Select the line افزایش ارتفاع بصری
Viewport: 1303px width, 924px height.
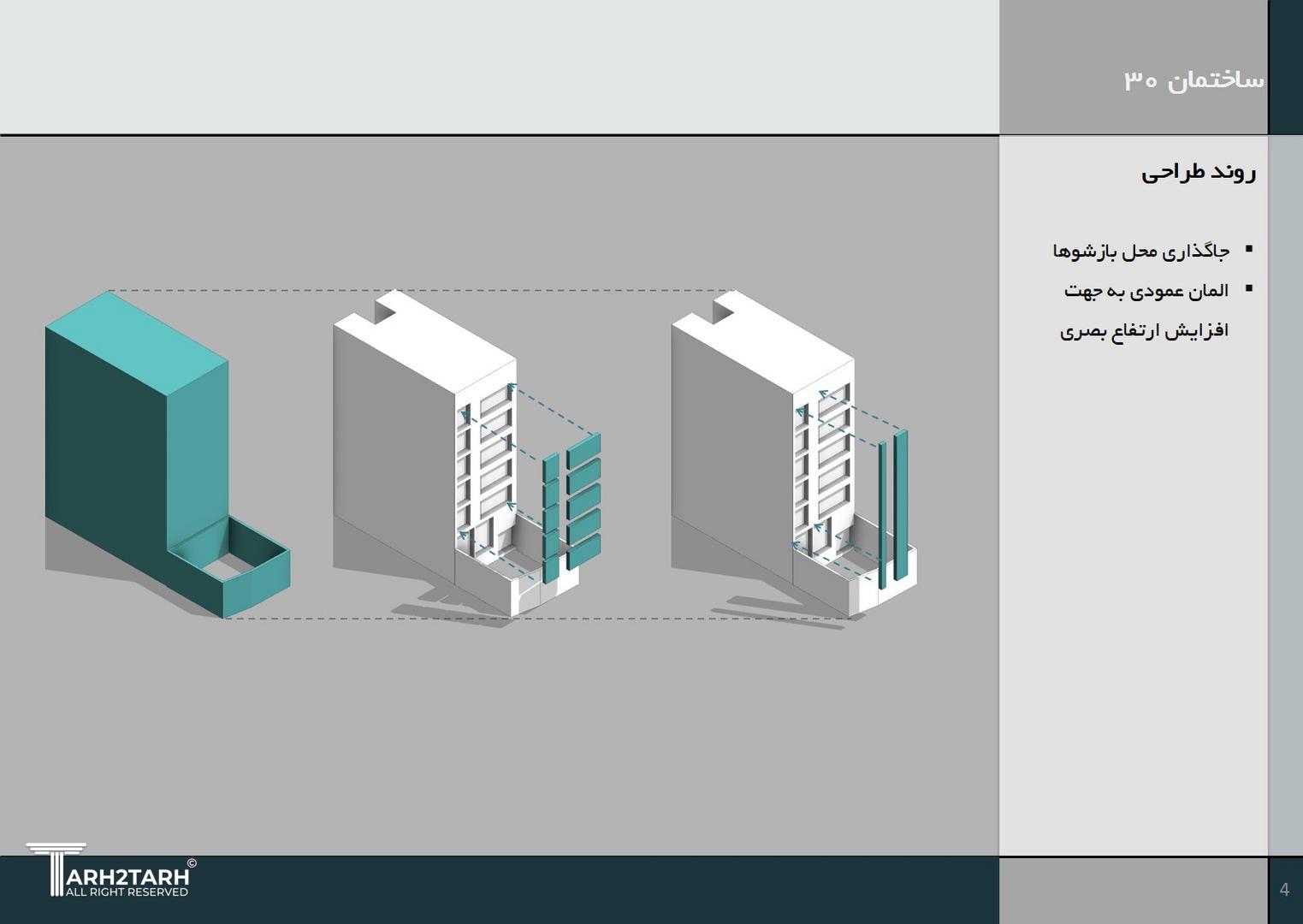click(x=1144, y=331)
